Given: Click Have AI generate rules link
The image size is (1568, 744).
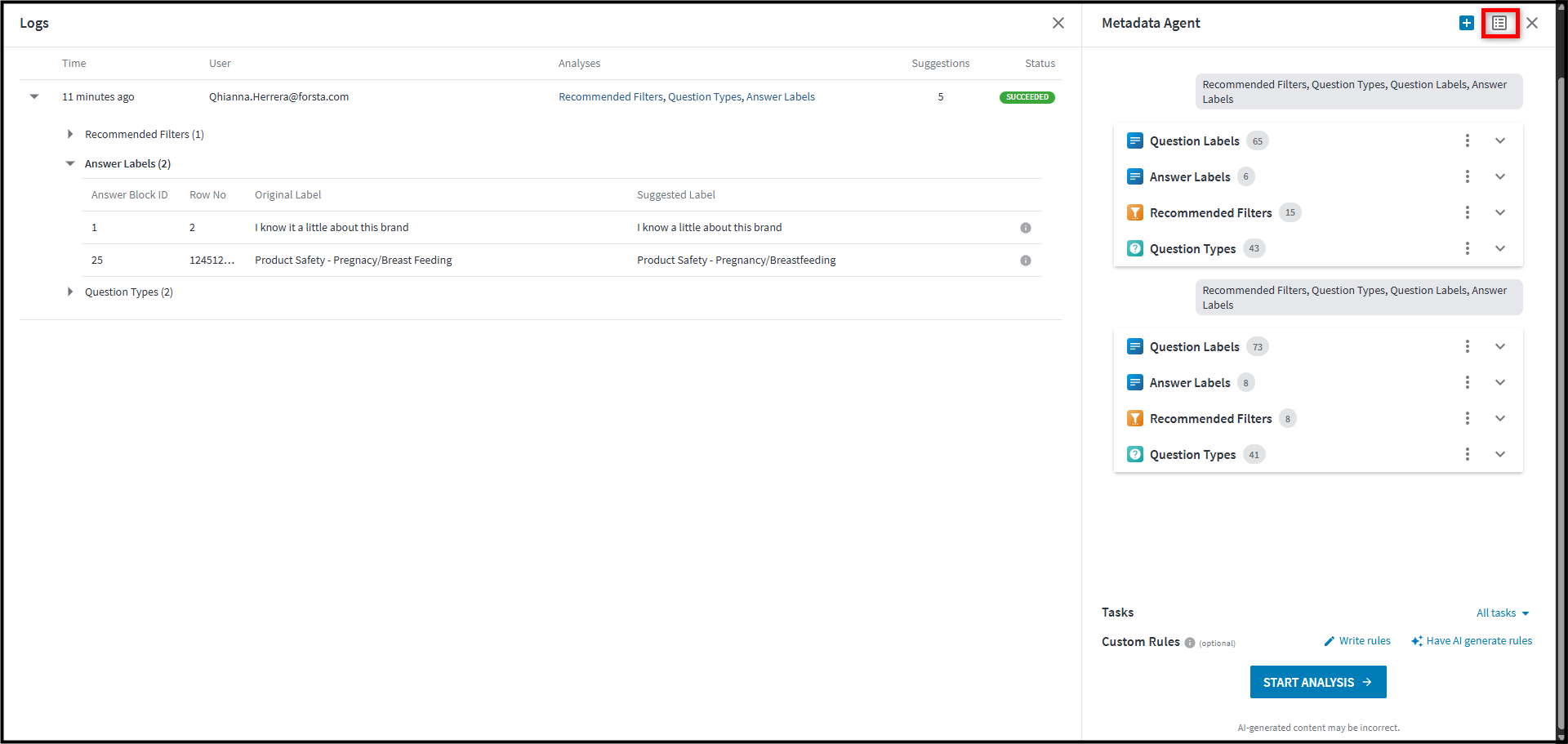Looking at the screenshot, I should pos(1472,641).
